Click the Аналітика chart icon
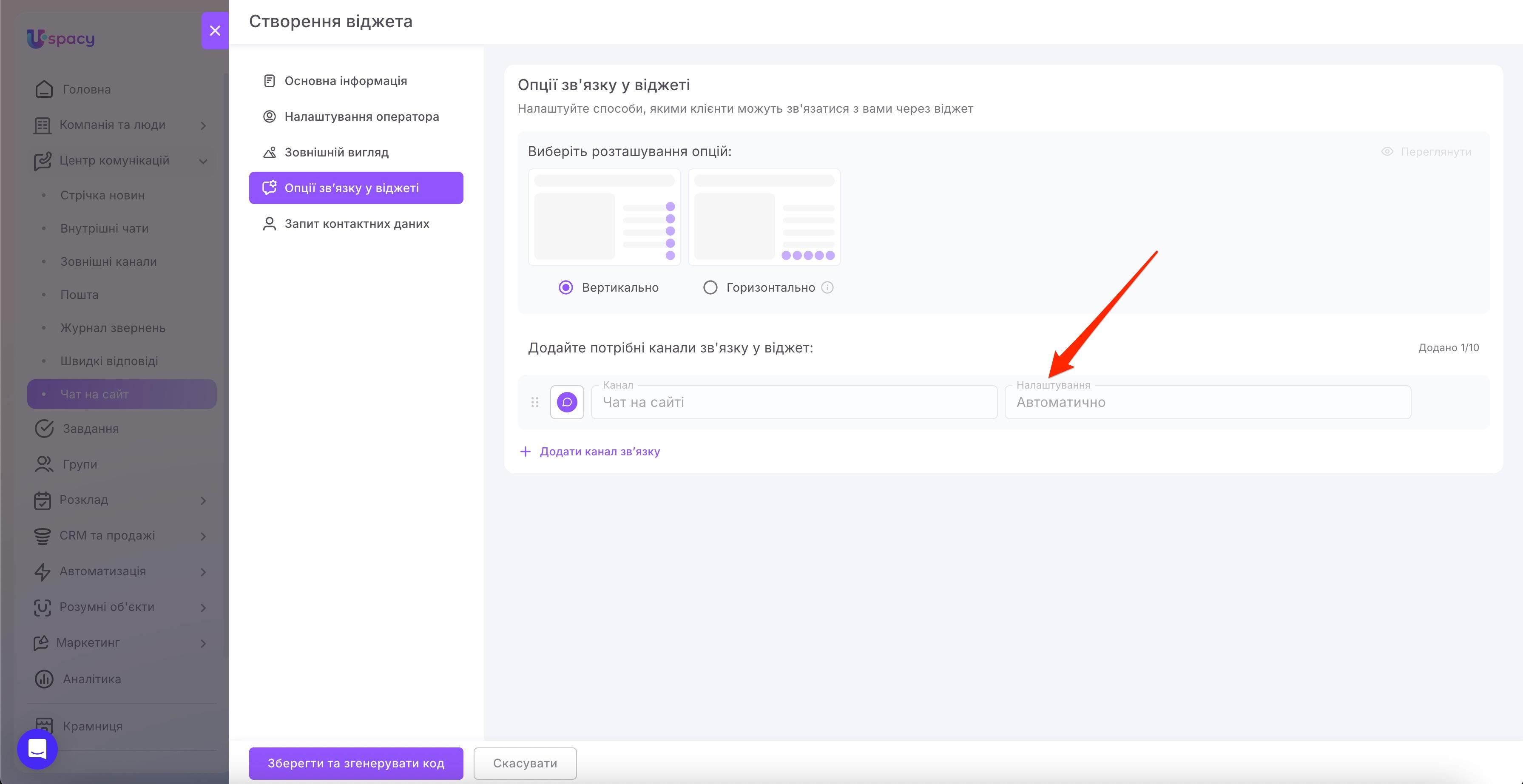The image size is (1523, 784). 44,679
